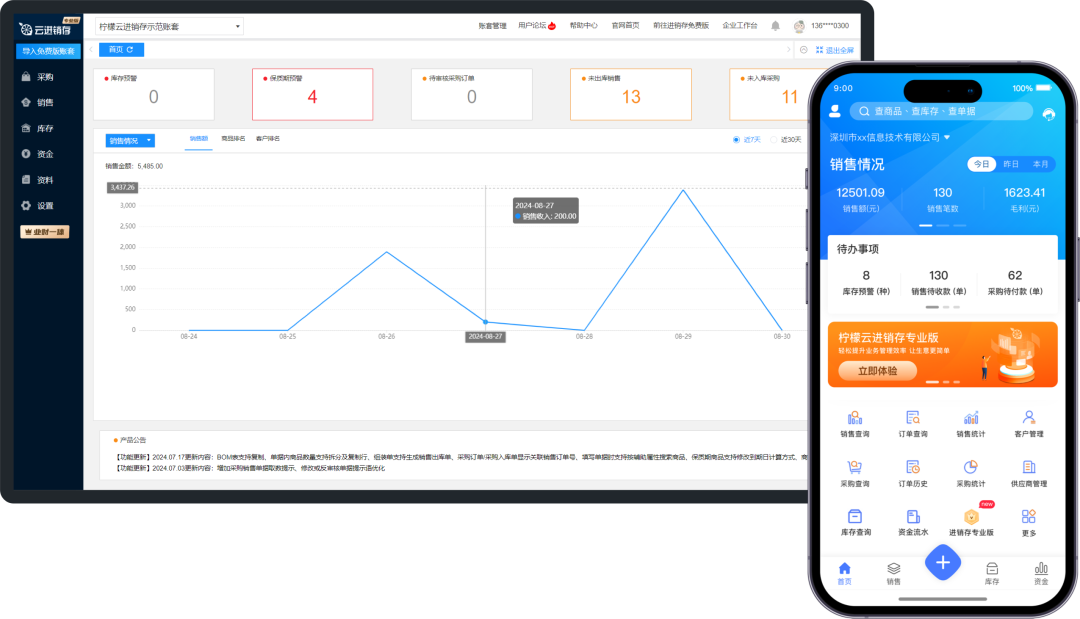This screenshot has width=1080, height=619.
Task: Switch to the 商品排名 chart tab
Action: click(233, 138)
